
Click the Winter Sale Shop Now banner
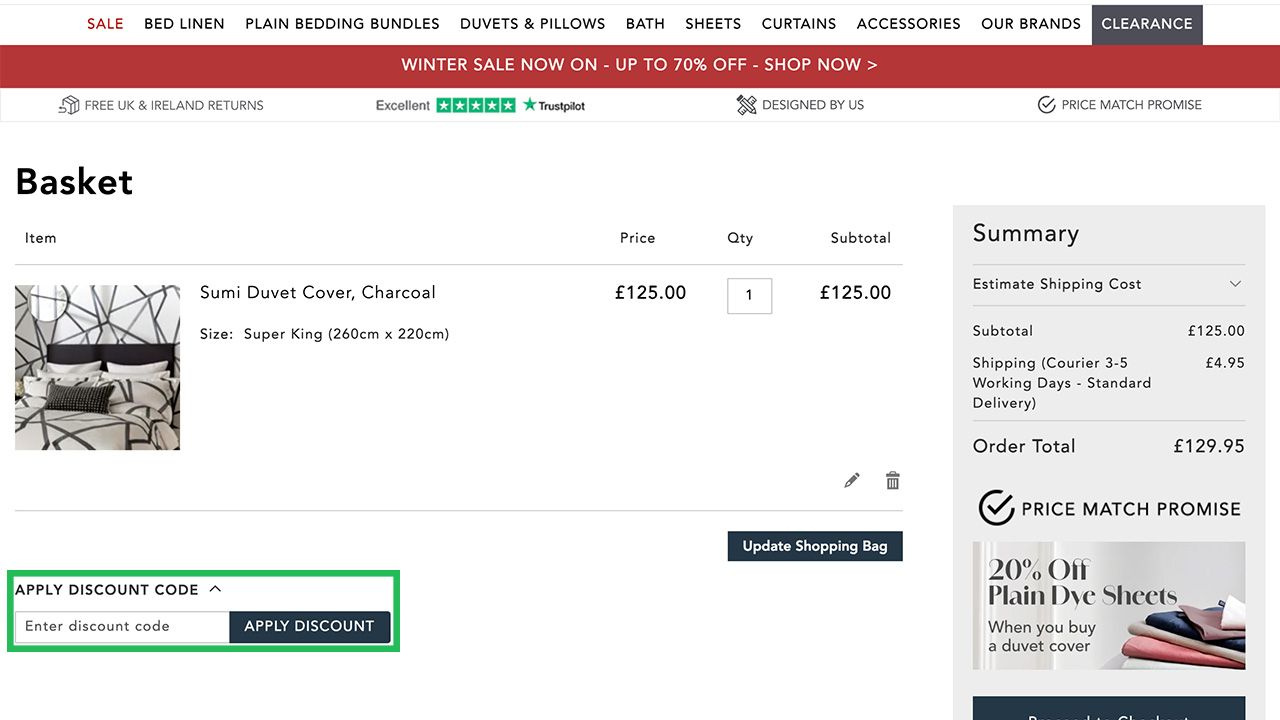pos(639,65)
